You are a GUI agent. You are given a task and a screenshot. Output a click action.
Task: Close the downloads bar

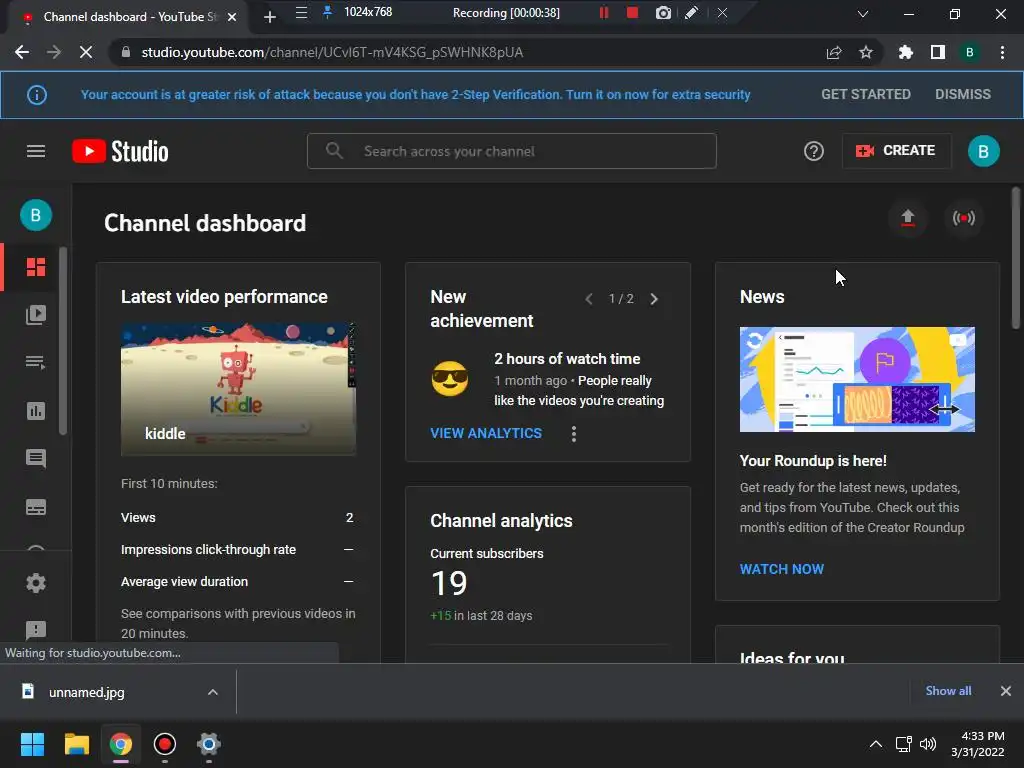(x=1006, y=691)
